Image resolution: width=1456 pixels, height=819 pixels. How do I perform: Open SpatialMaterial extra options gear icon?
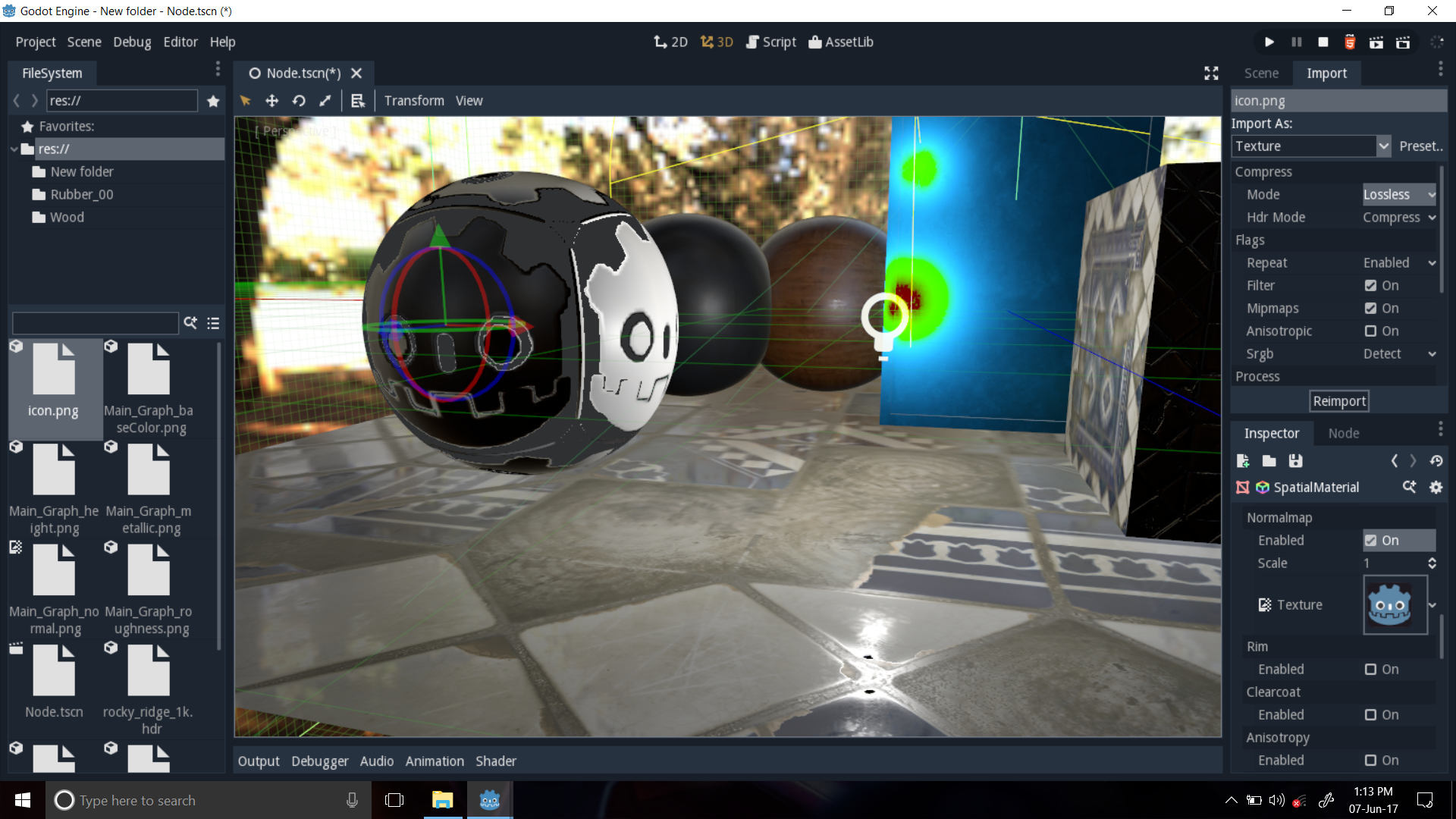pyautogui.click(x=1436, y=488)
